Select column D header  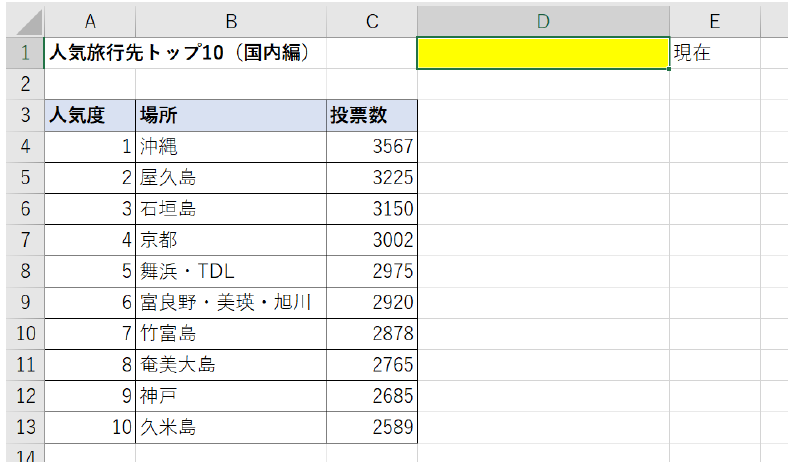543,21
